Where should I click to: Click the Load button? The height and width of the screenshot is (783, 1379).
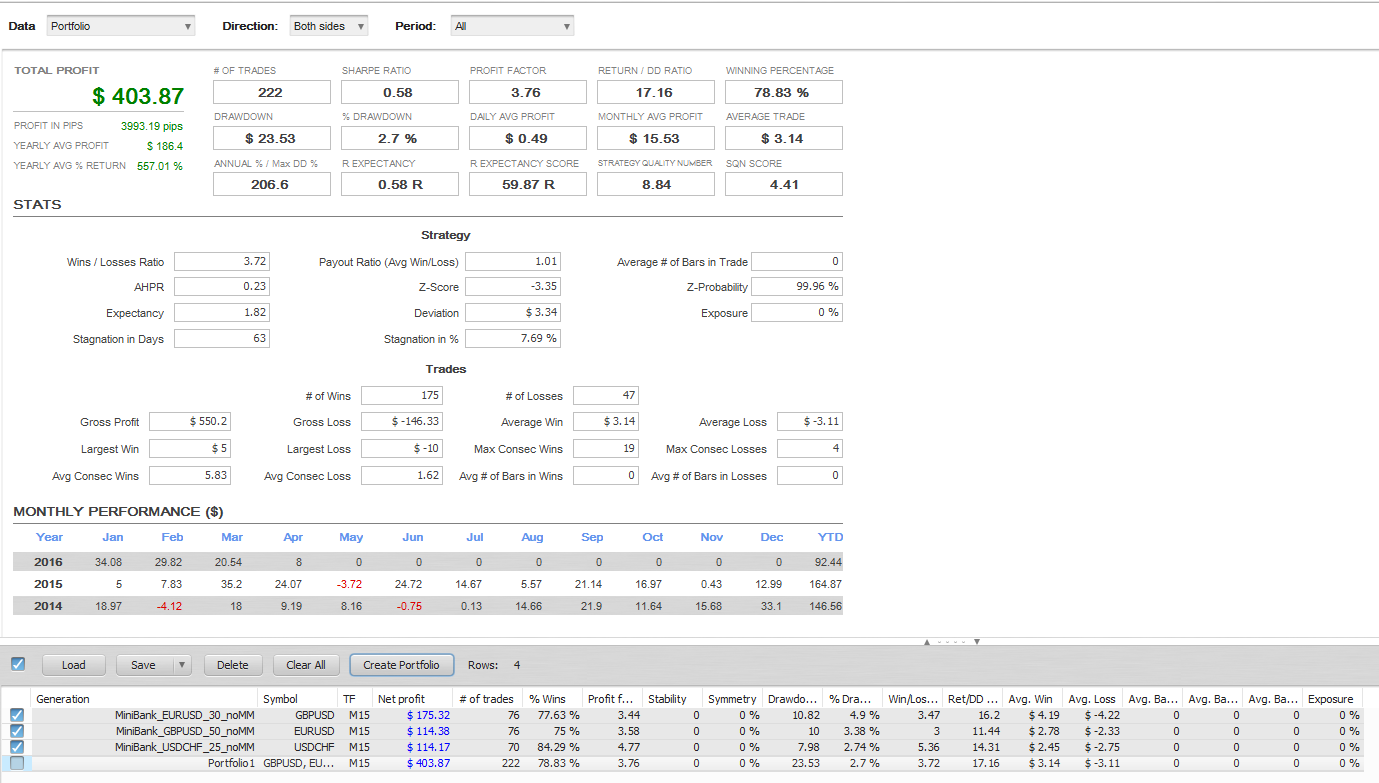(74, 665)
